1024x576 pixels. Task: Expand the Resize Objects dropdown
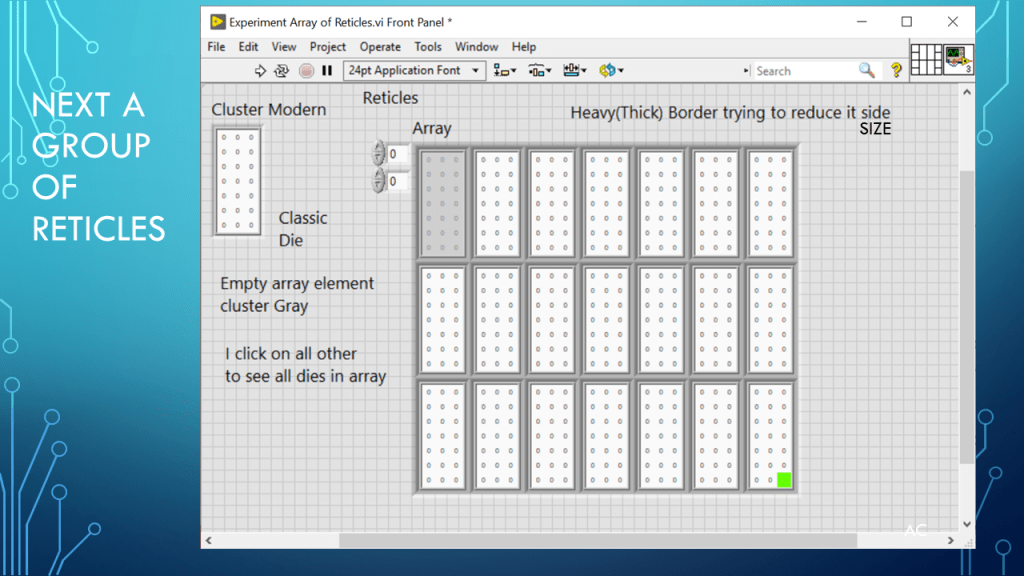coord(575,71)
